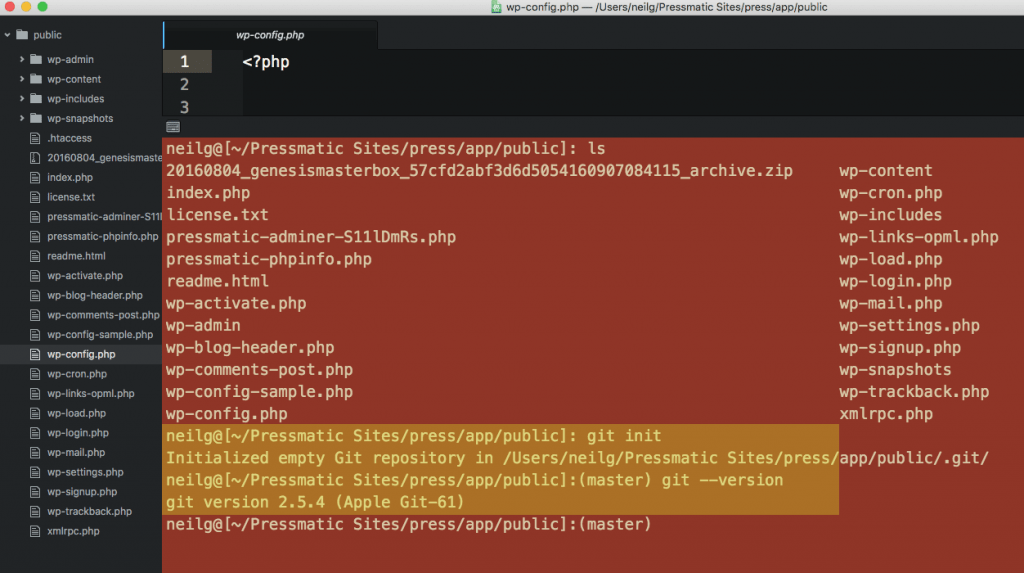Open wp-links-opml.php from the sidebar
1024x573 pixels.
click(x=91, y=393)
